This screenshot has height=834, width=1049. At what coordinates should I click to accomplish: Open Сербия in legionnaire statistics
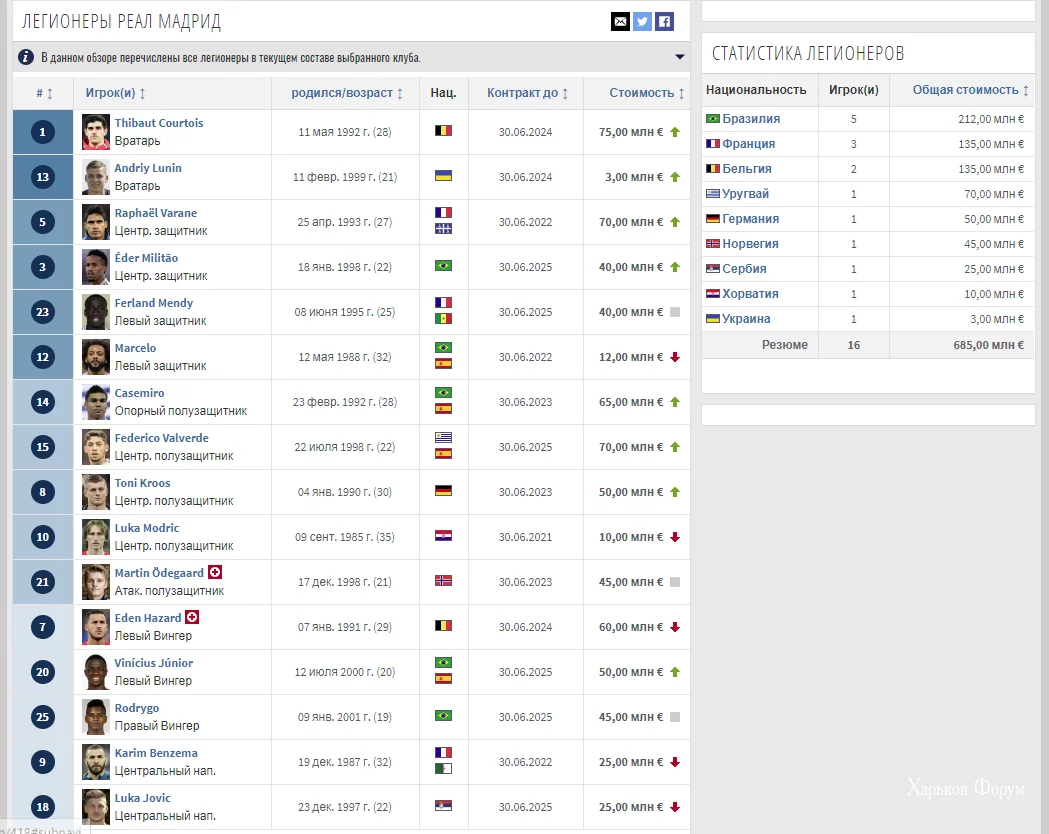(x=744, y=269)
